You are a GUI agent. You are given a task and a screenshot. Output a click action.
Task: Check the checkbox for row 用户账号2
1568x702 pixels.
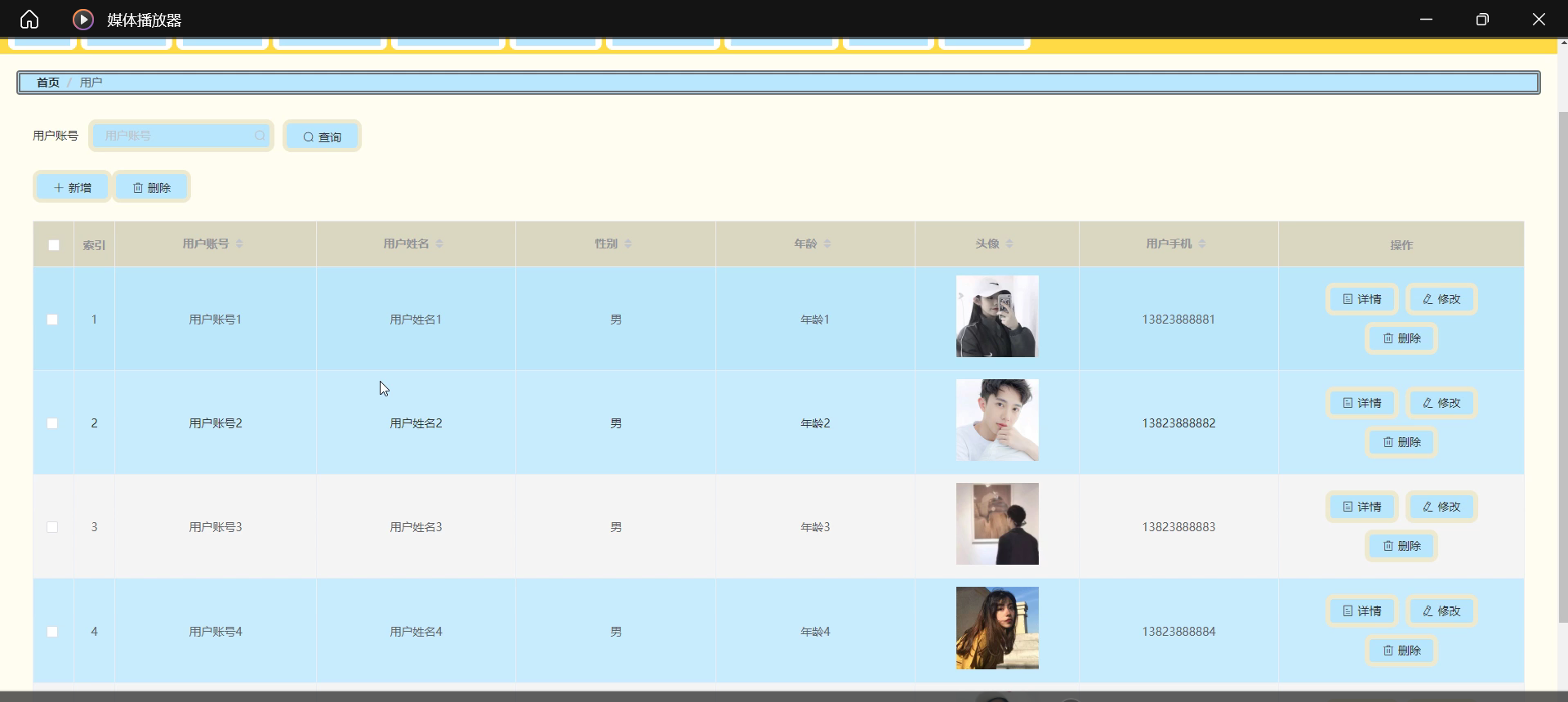click(x=52, y=423)
